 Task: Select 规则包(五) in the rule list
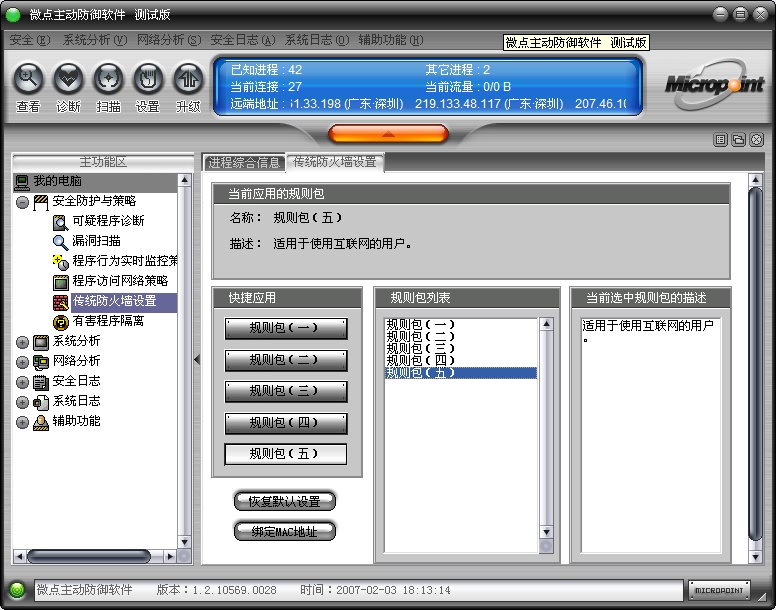point(461,373)
